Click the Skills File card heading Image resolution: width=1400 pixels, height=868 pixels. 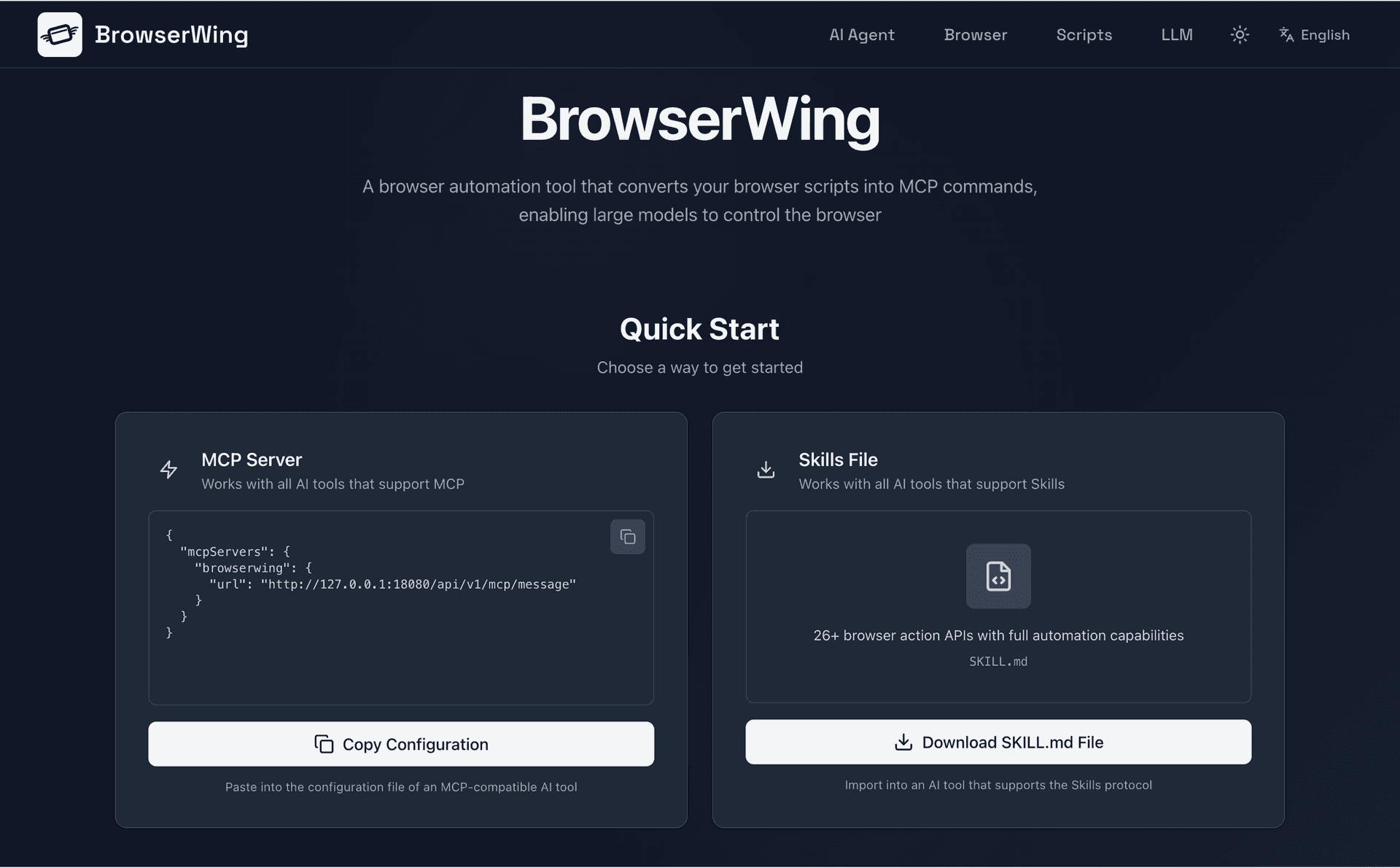(838, 460)
